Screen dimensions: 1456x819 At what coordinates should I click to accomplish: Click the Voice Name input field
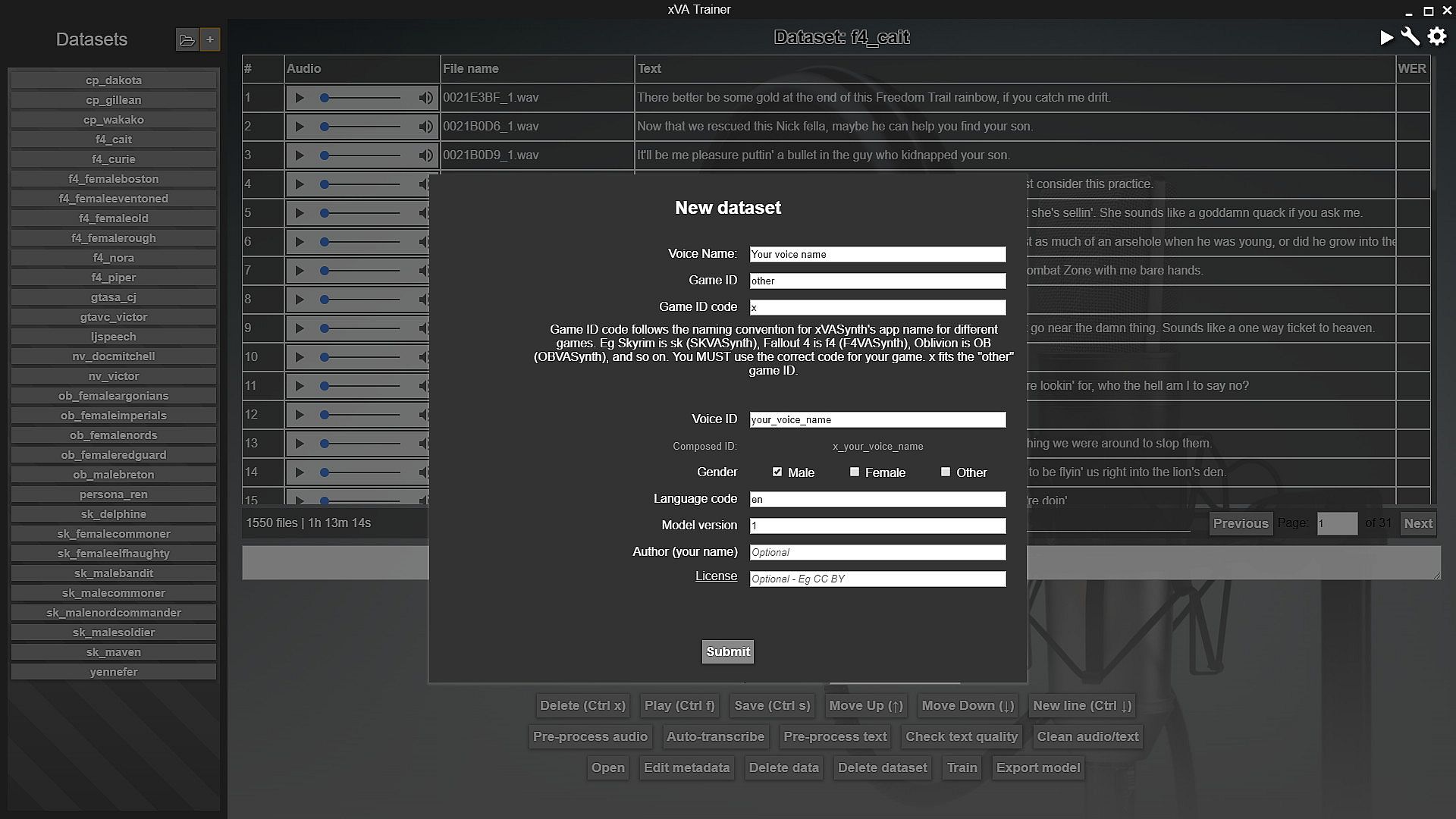coord(877,255)
